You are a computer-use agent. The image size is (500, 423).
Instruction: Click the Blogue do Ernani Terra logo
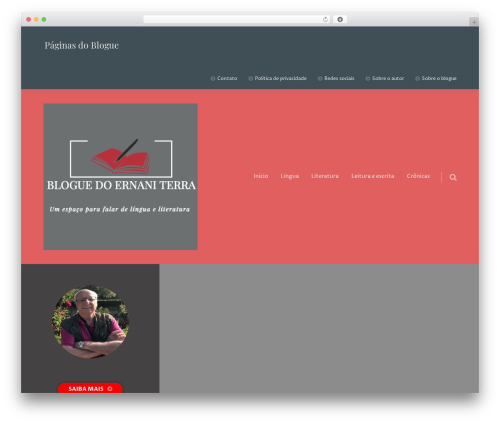pos(121,177)
